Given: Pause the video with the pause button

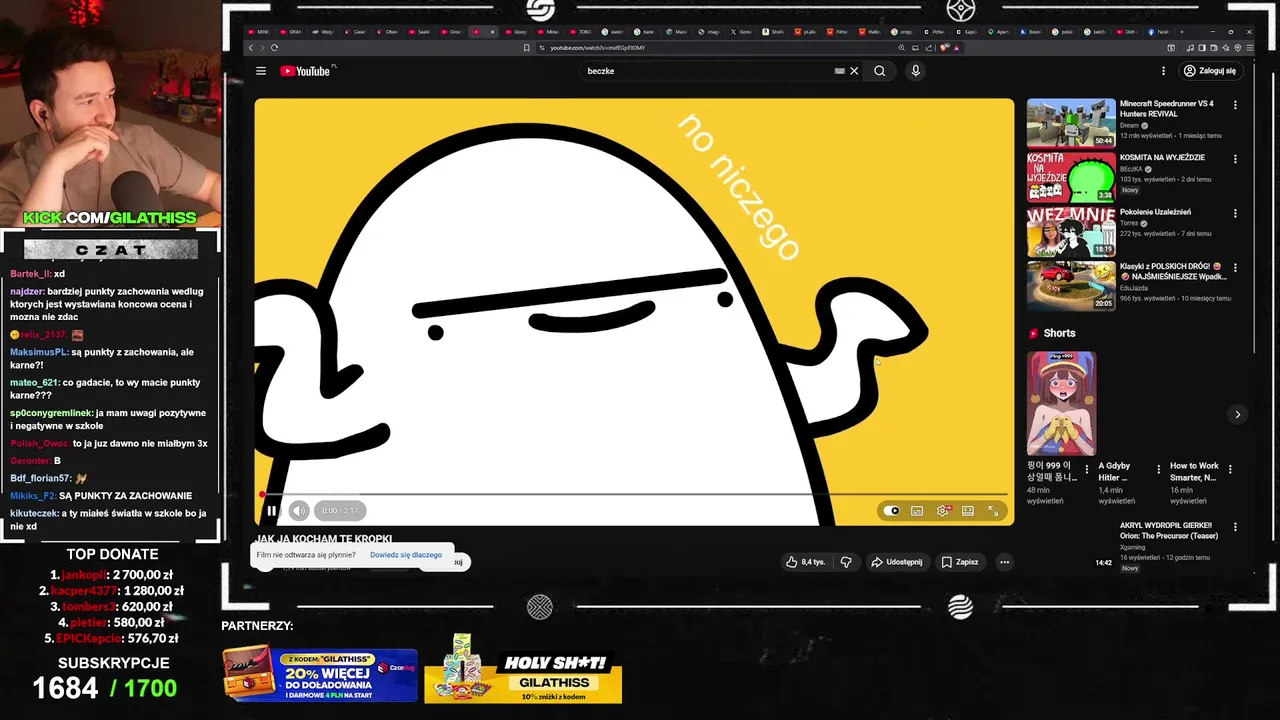Looking at the screenshot, I should (x=271, y=511).
